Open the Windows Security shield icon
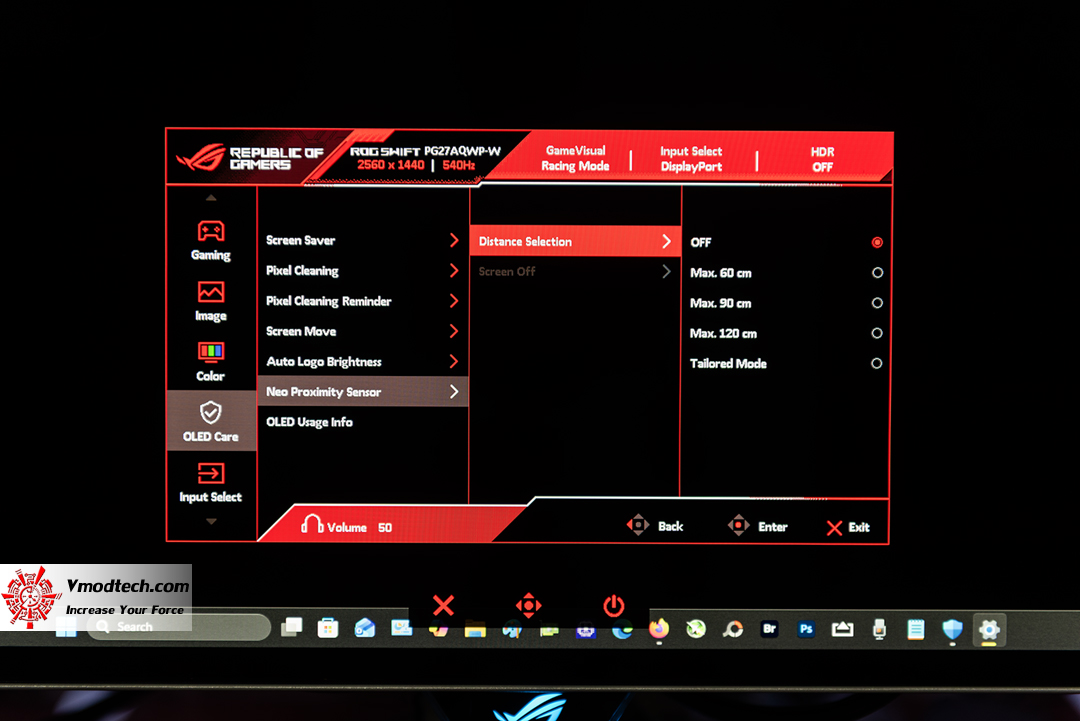 tap(953, 629)
